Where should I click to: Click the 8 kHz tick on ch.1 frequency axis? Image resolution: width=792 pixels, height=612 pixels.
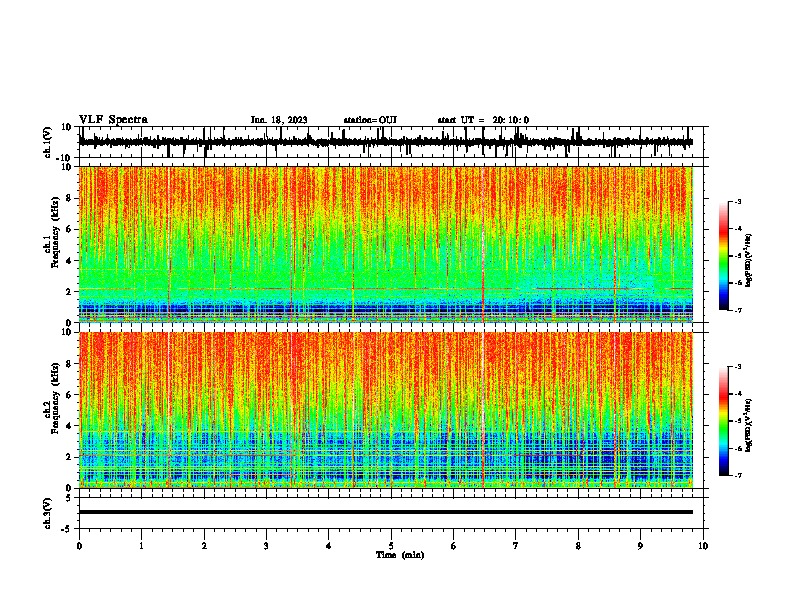(69, 198)
